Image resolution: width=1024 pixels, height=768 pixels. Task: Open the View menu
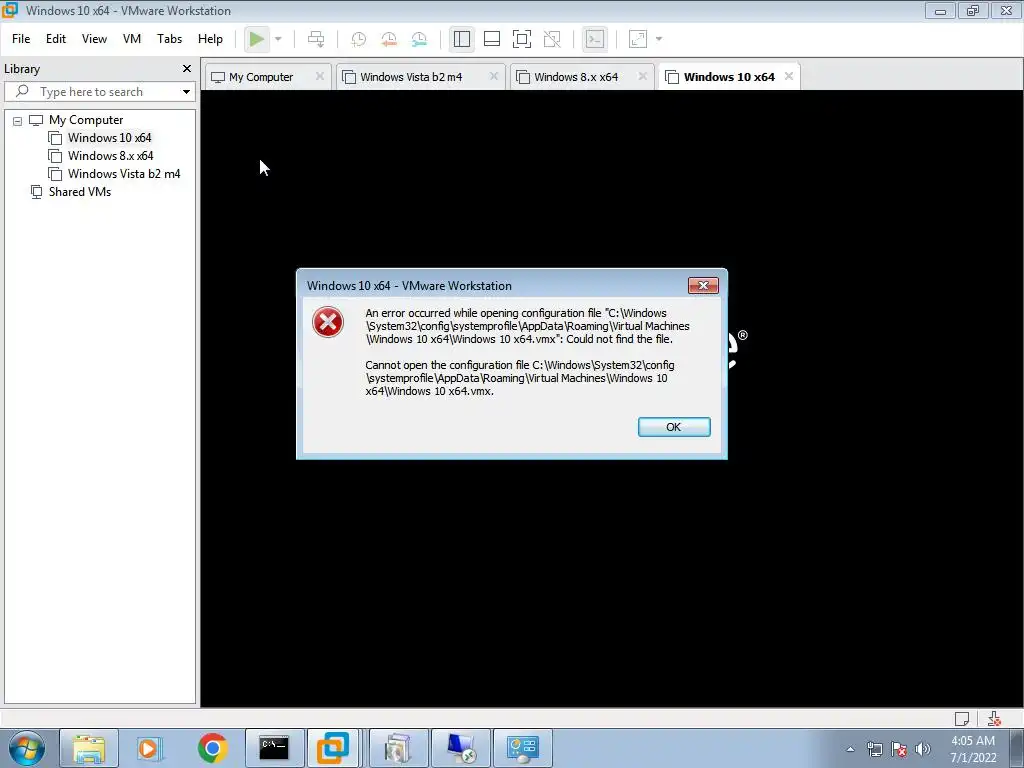click(x=94, y=39)
